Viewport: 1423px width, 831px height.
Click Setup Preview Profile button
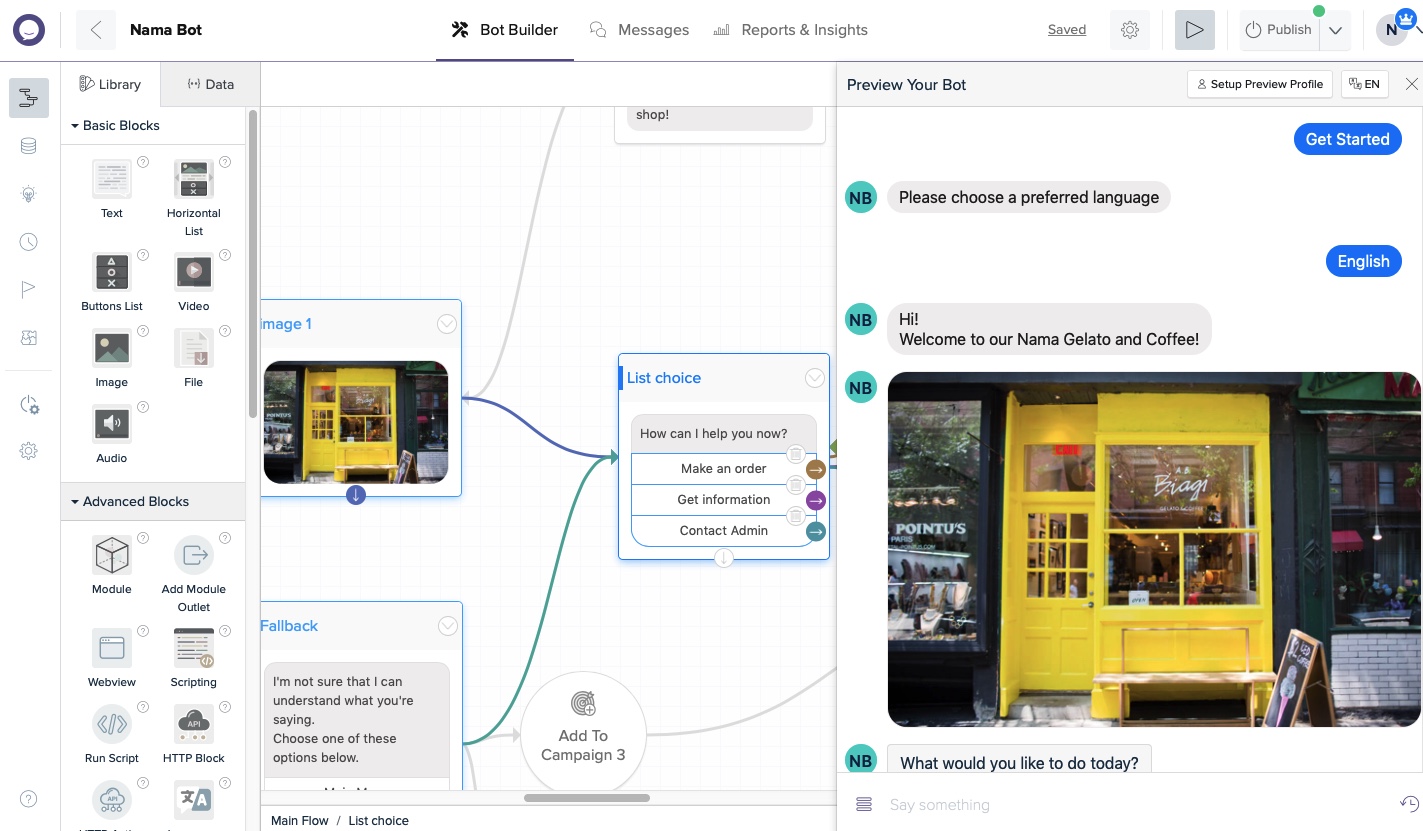click(1260, 84)
